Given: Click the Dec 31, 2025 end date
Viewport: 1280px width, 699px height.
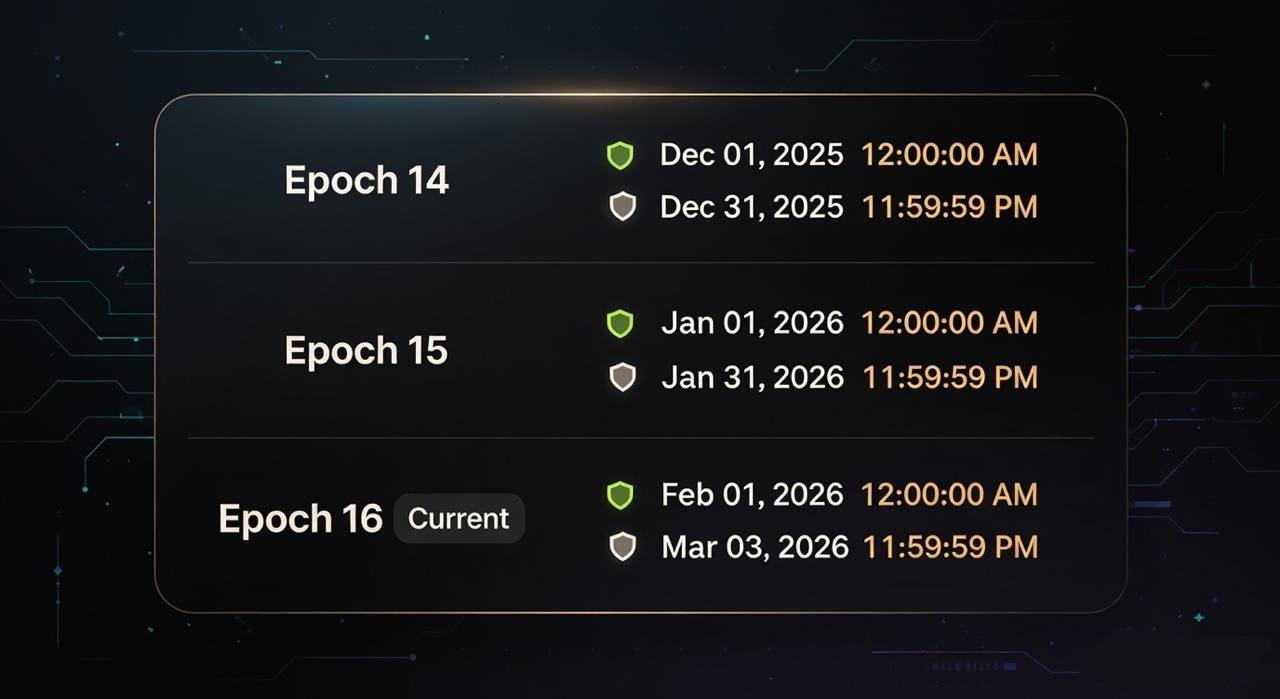Looking at the screenshot, I should click(751, 207).
